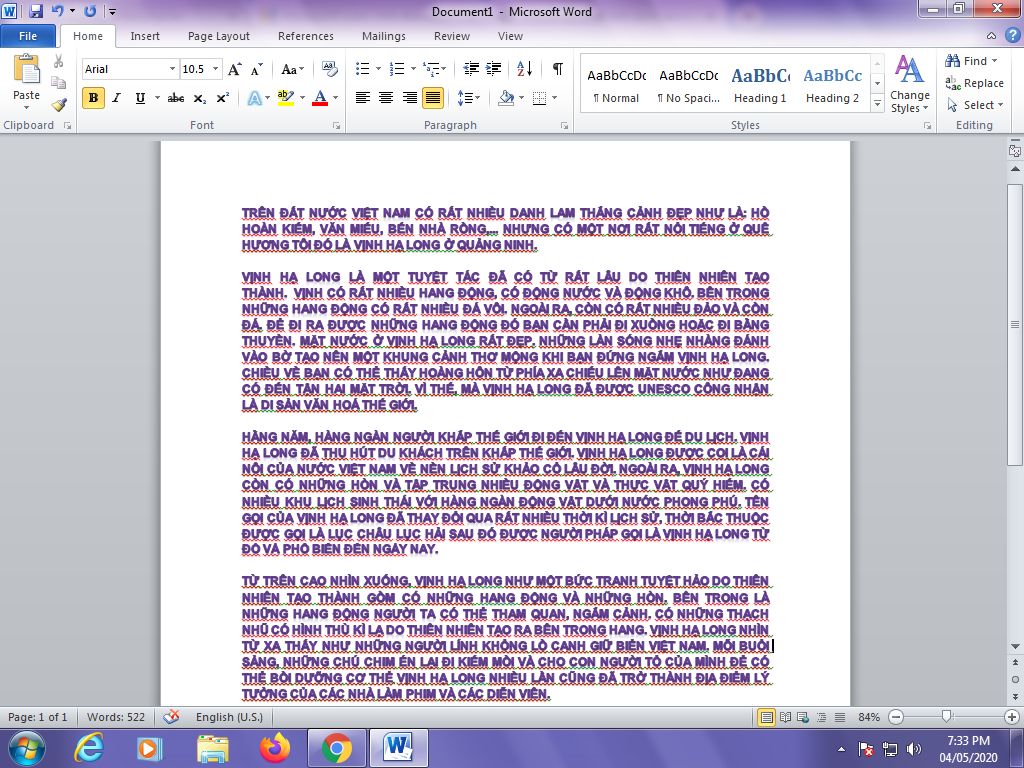Zoom out with minus button

click(x=896, y=717)
